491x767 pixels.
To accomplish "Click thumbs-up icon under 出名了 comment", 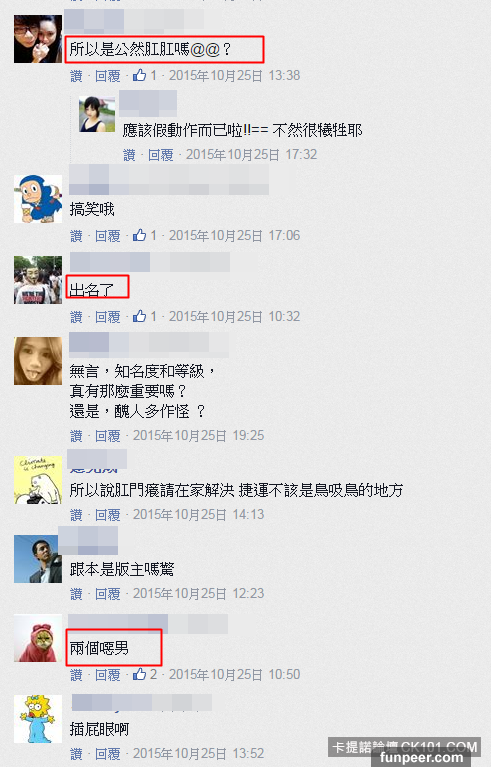I will (139, 316).
